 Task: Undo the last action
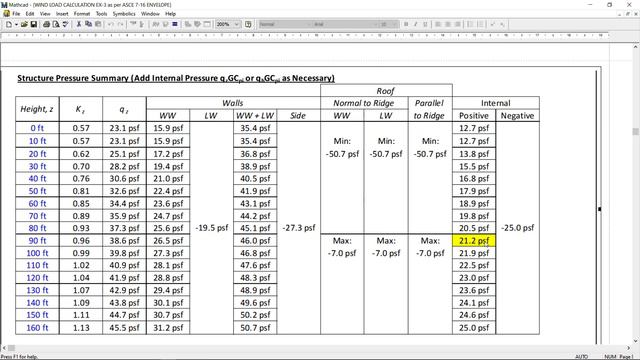point(111,24)
